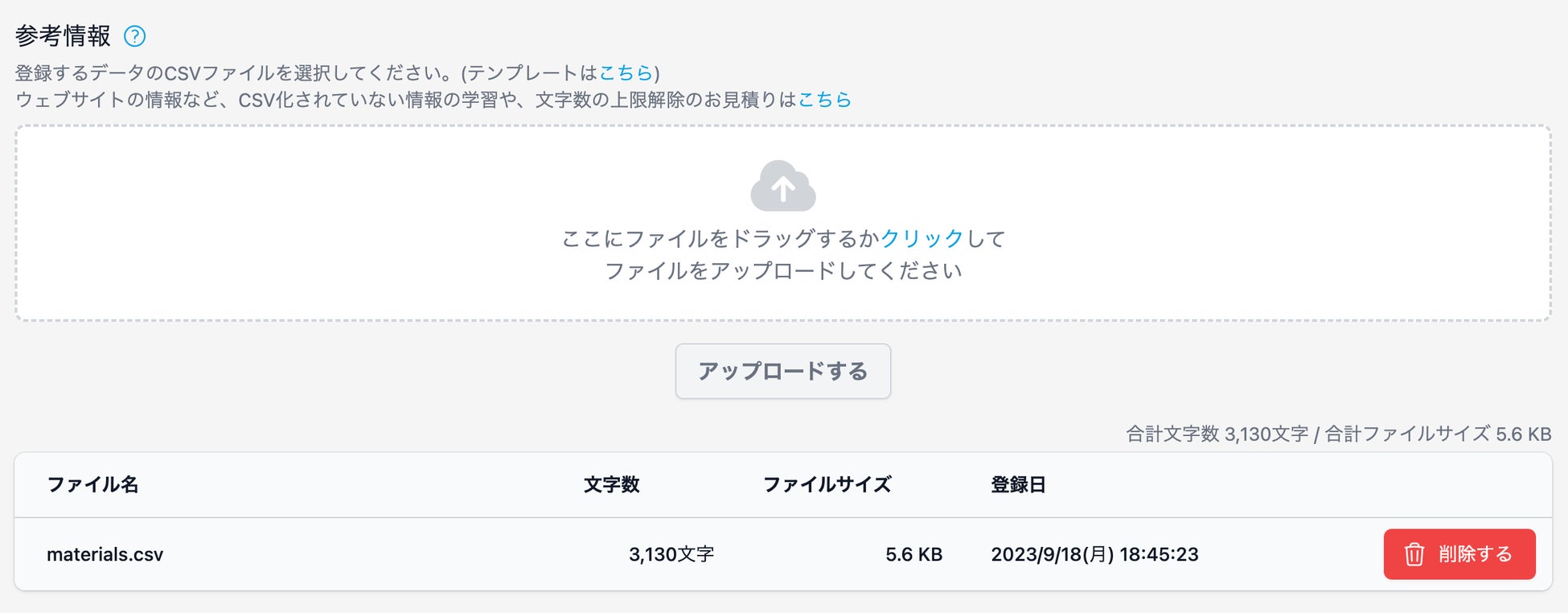Click the 3,130文字 cell in the materials.csv row
1568x613 pixels.
pos(671,554)
